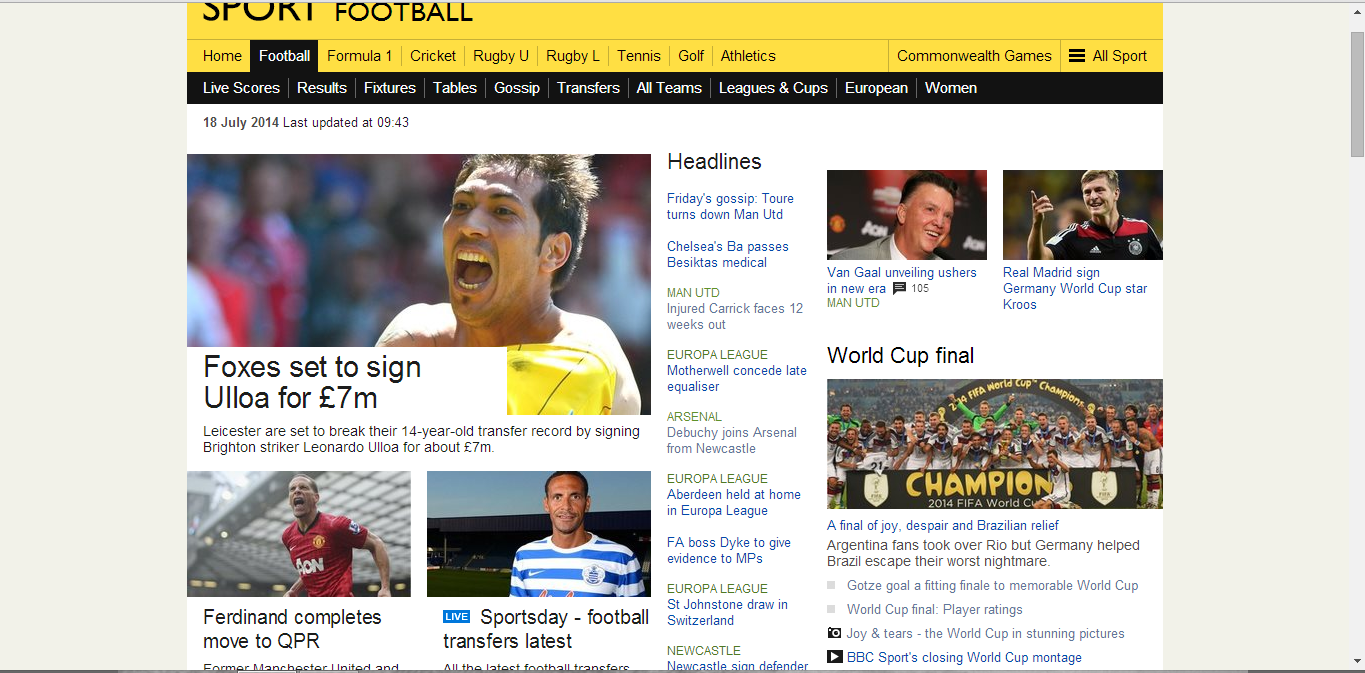Image resolution: width=1365 pixels, height=673 pixels.
Task: Click the 'Headlines' section heading
Action: coord(714,162)
